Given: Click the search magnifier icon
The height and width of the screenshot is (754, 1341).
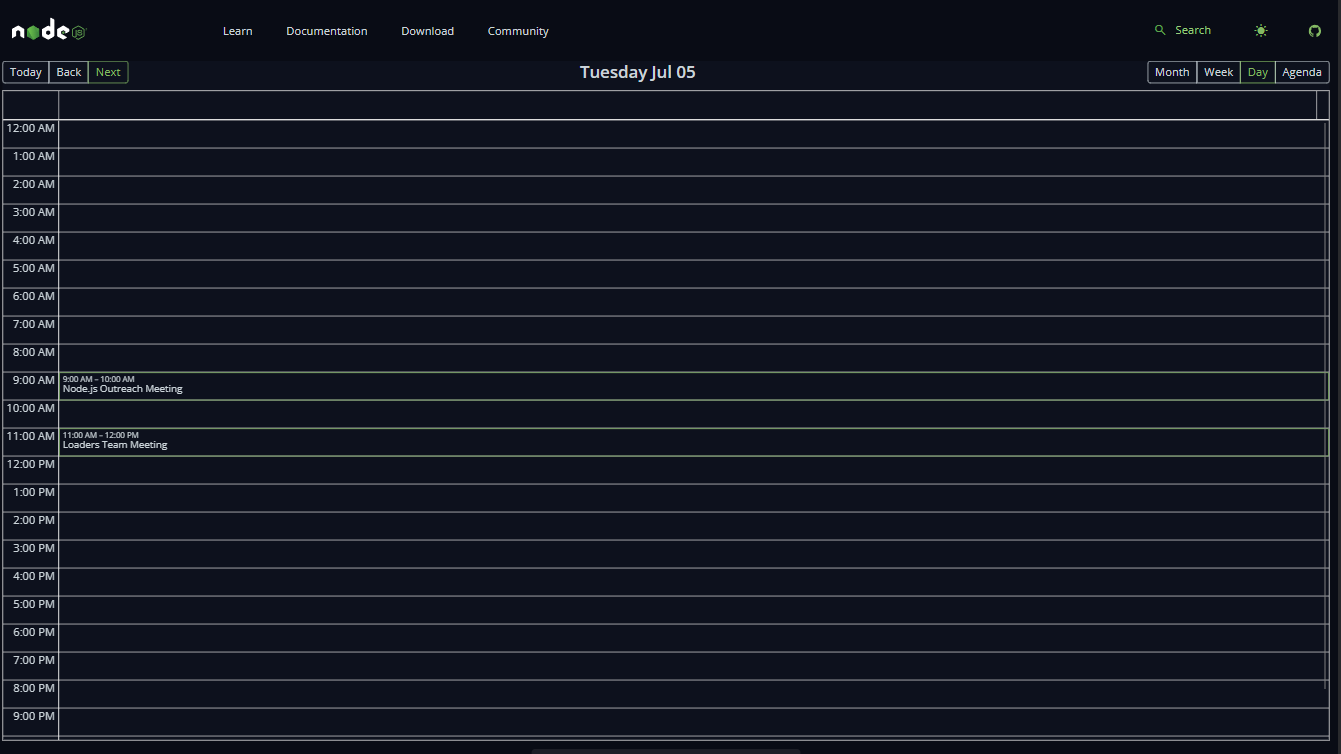Looking at the screenshot, I should (1160, 30).
